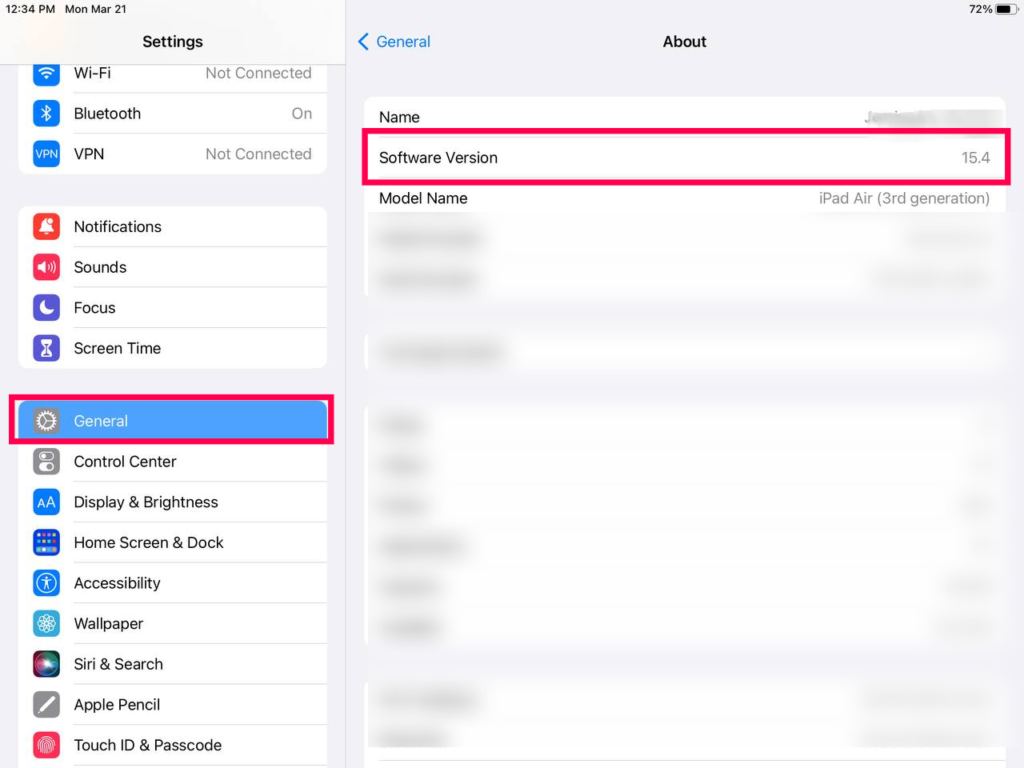Tap the Wi-Fi icon in Settings sidebar
The image size is (1024, 768).
click(x=46, y=73)
